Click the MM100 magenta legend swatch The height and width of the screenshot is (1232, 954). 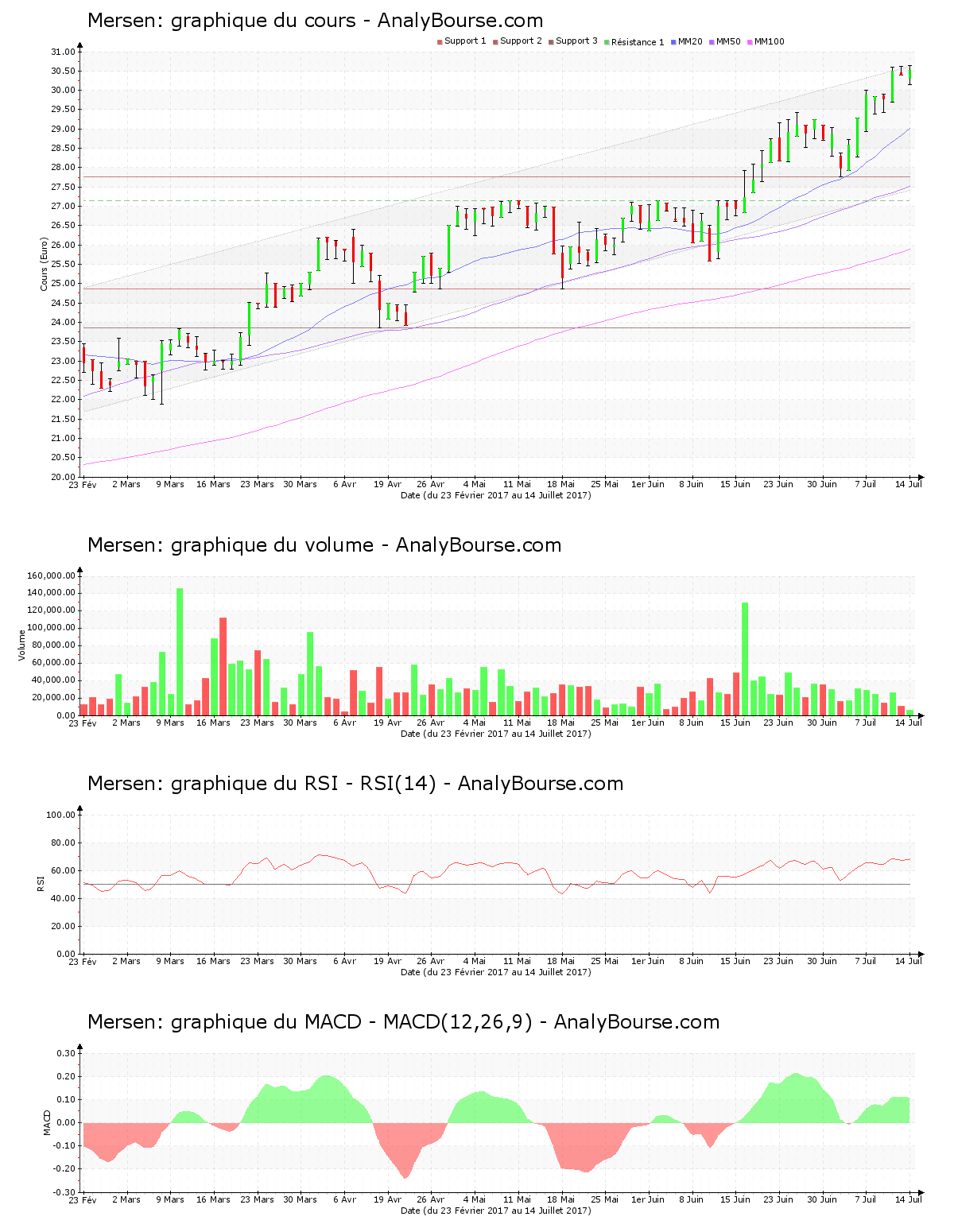tap(750, 42)
